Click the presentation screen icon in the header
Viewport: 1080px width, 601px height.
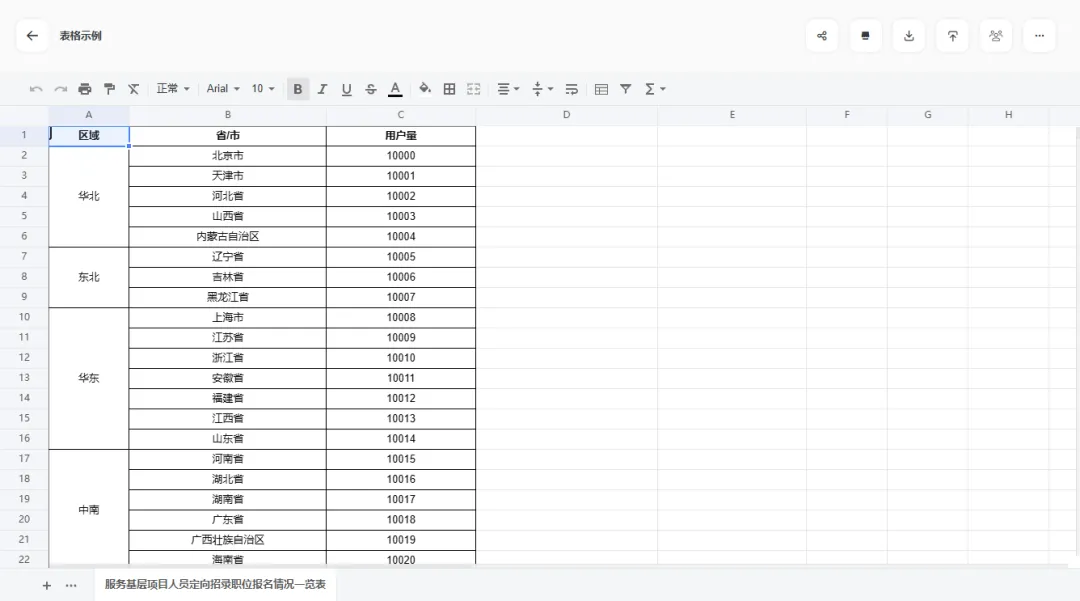coord(865,36)
